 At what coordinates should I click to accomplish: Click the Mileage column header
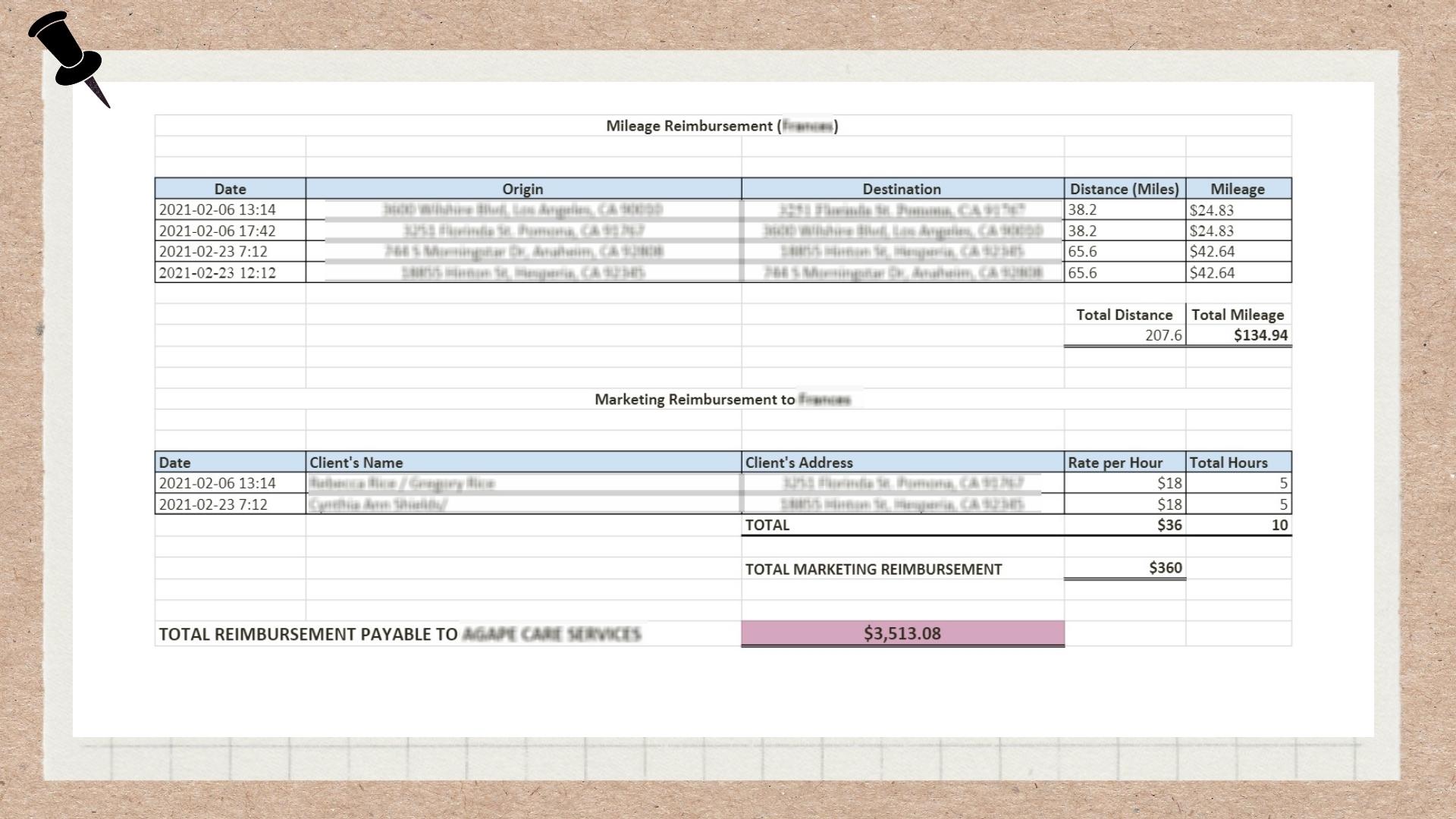1237,189
